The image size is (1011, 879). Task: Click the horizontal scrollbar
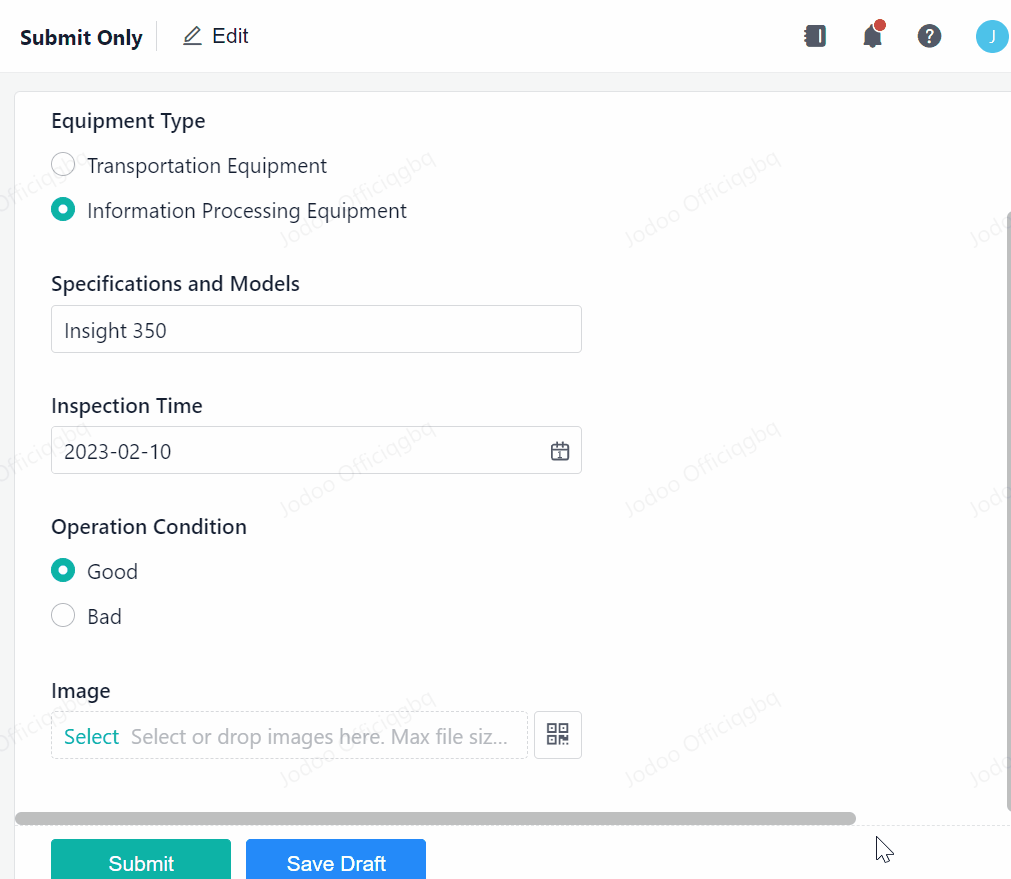435,818
